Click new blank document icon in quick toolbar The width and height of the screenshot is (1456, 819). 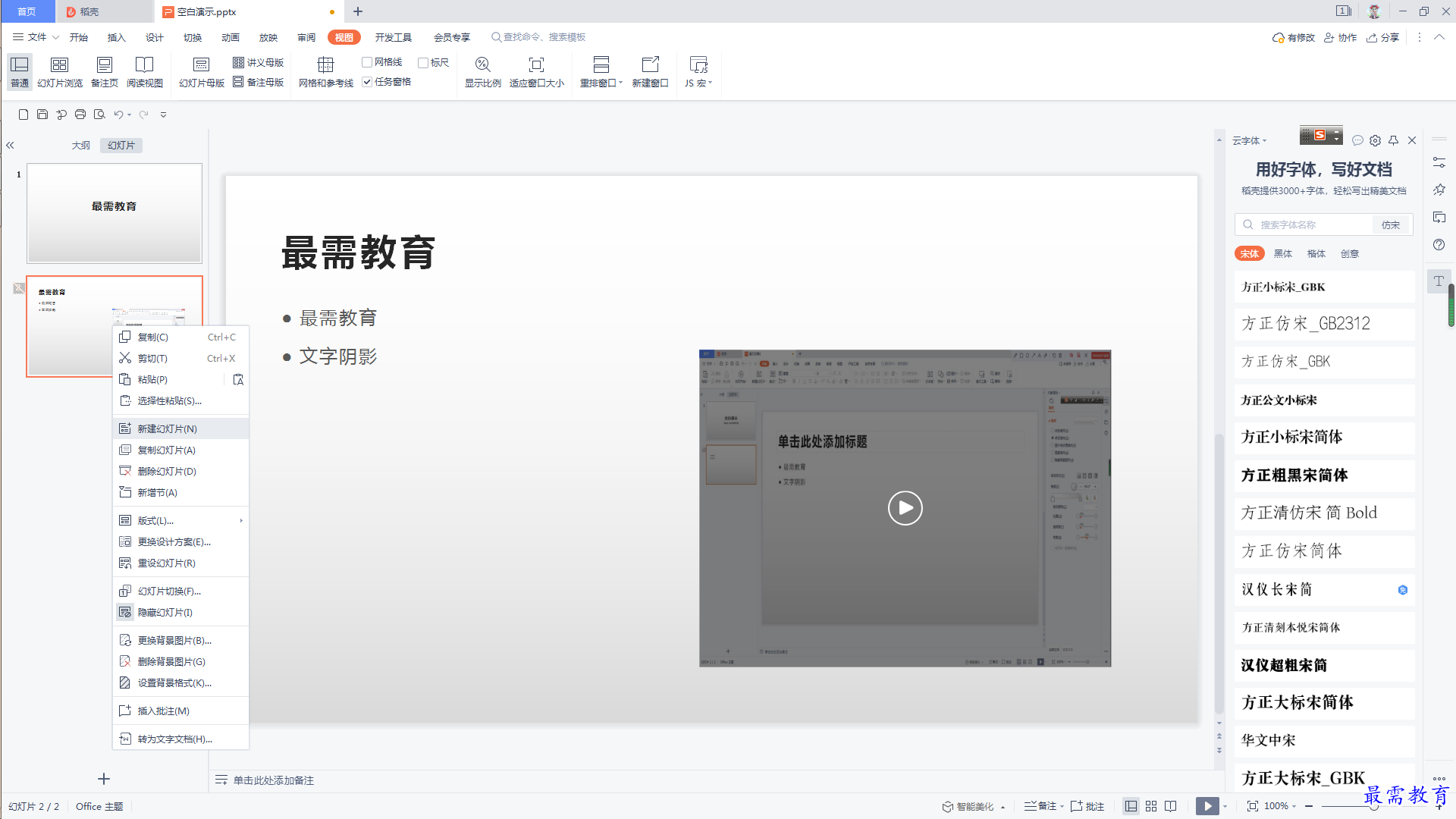click(24, 115)
